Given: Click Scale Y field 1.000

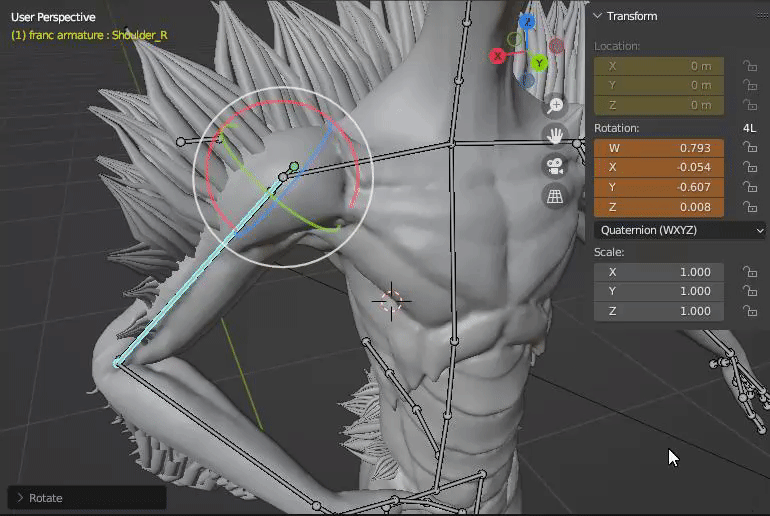Looking at the screenshot, I should coord(659,291).
